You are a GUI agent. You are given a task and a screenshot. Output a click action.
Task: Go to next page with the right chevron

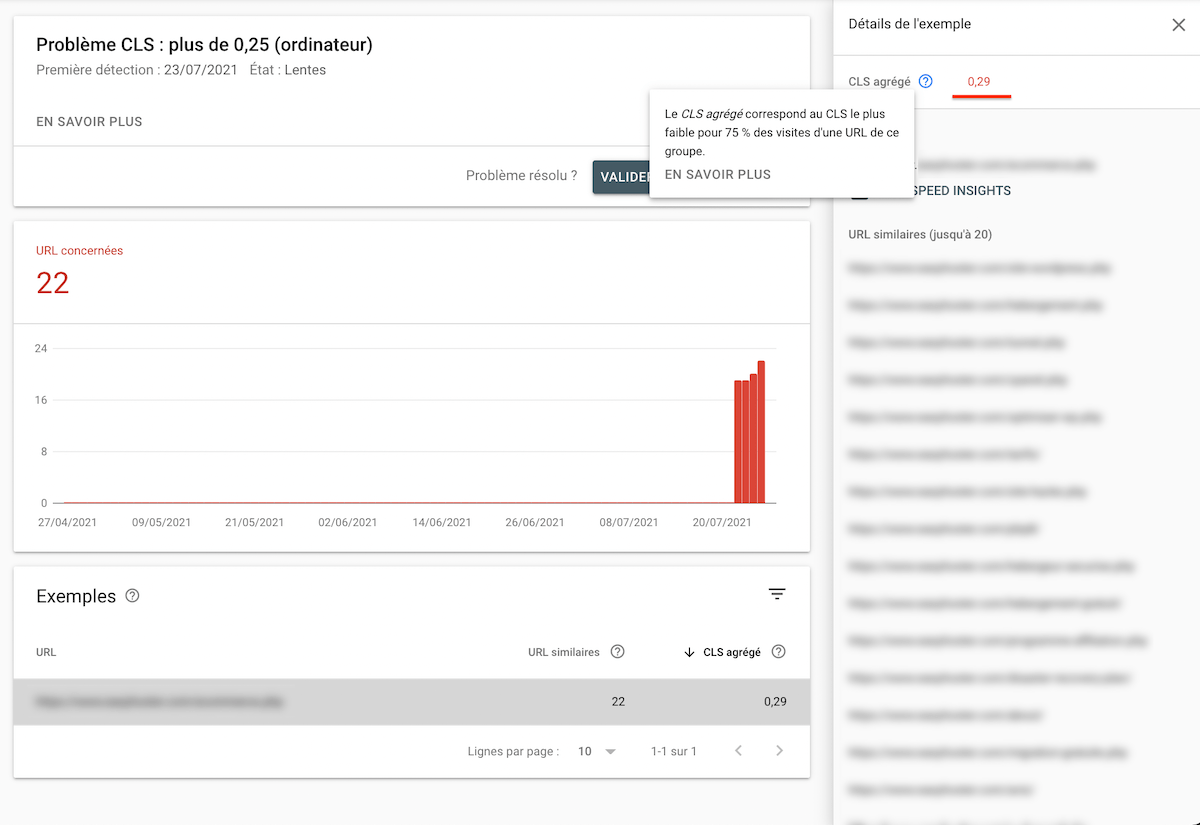[779, 750]
